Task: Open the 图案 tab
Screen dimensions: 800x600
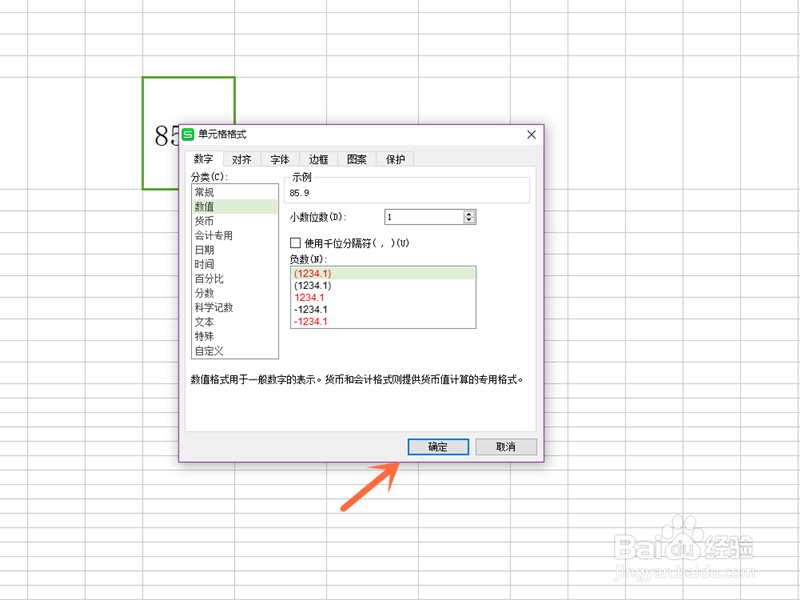Action: coord(357,159)
